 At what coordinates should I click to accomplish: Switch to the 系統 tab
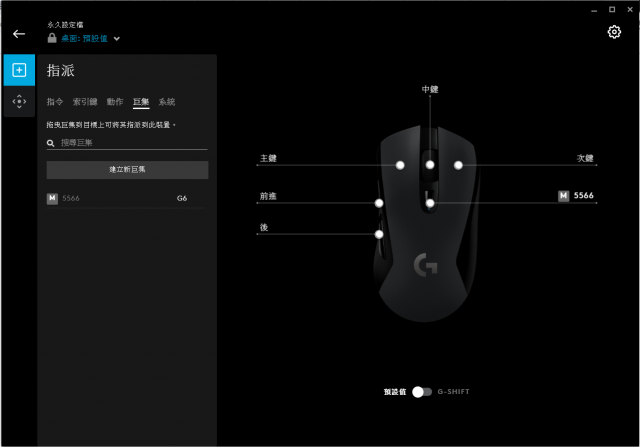[167, 102]
